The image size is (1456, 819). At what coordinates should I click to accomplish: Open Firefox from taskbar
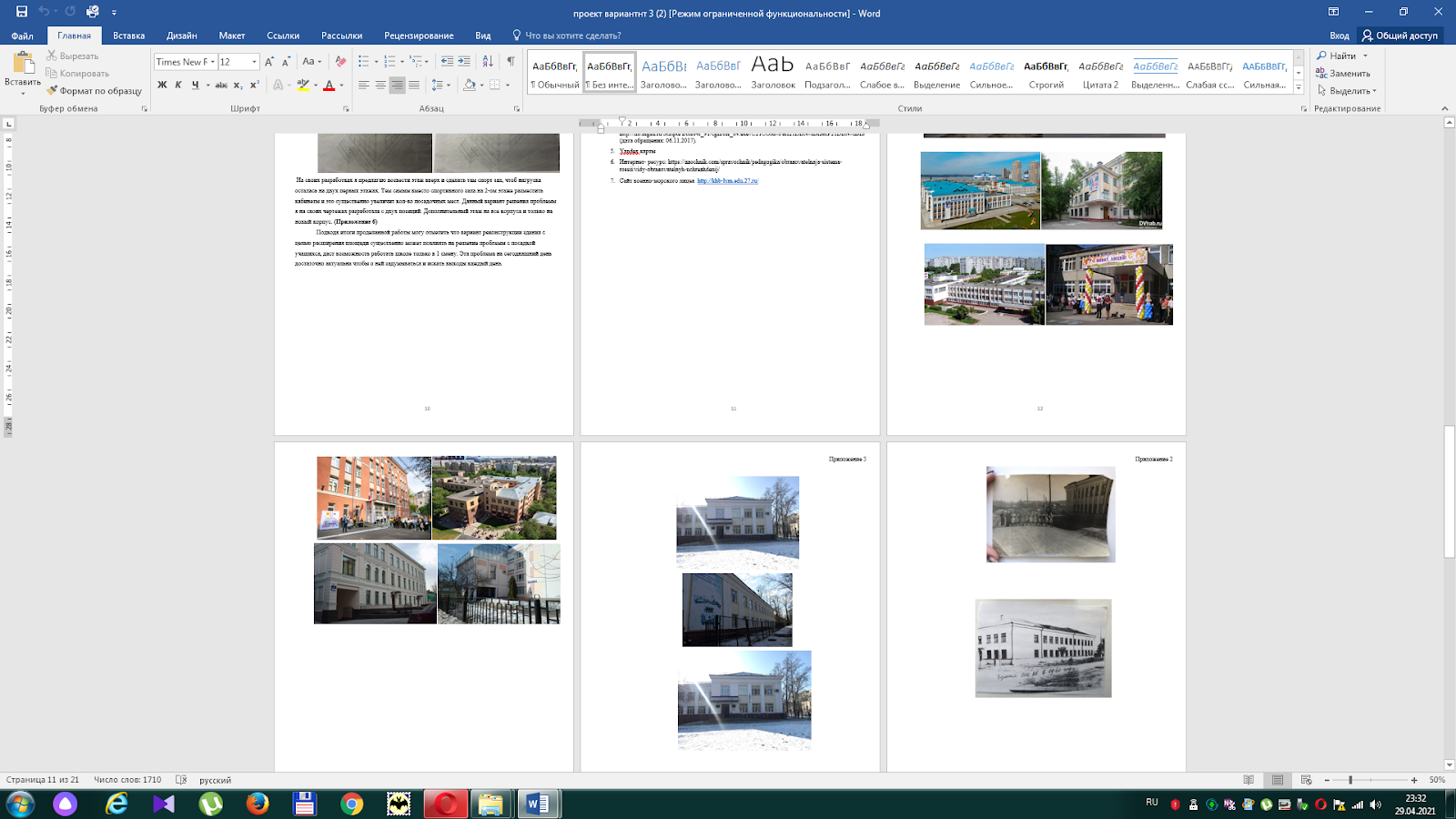click(258, 804)
